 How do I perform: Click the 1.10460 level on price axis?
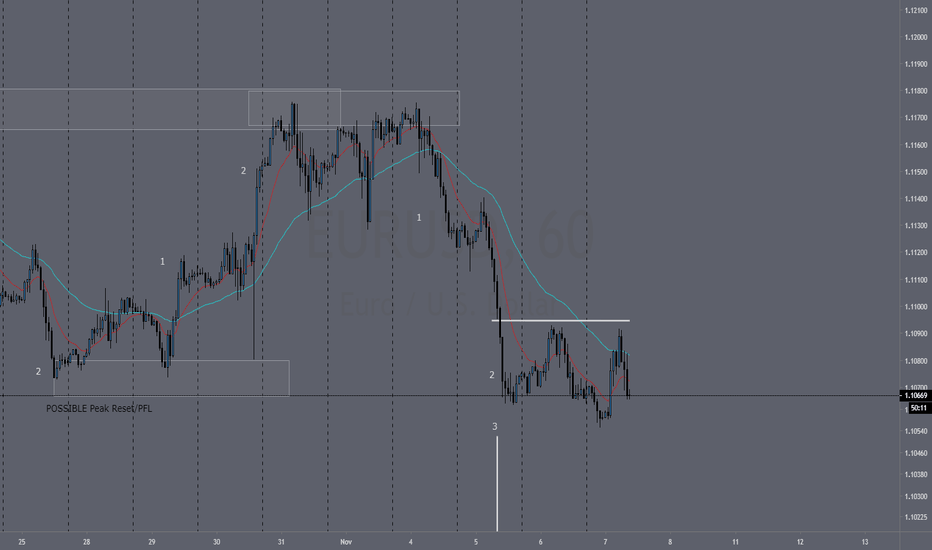[x=915, y=453]
